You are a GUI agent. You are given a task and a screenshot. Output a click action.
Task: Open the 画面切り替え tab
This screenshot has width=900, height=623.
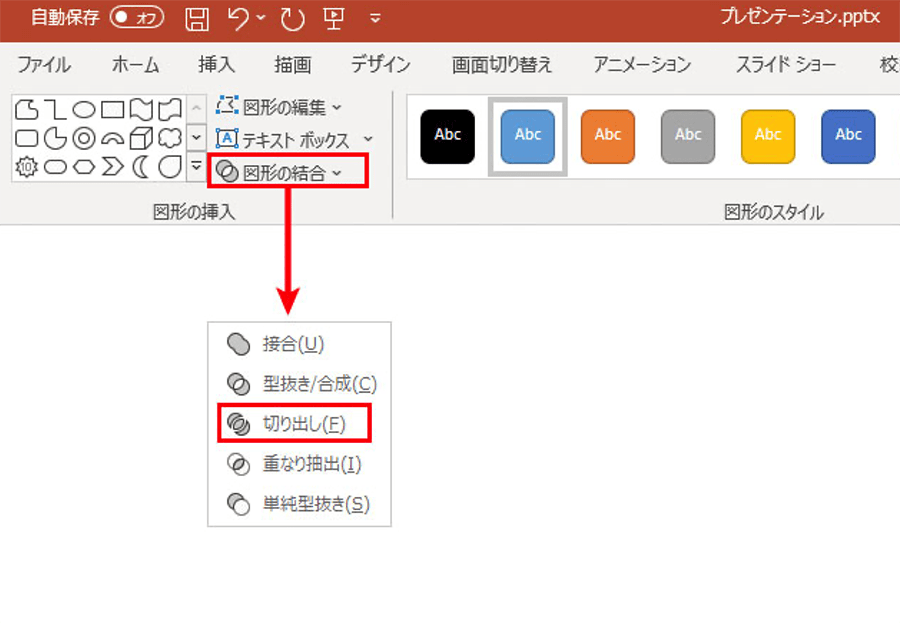tap(502, 64)
